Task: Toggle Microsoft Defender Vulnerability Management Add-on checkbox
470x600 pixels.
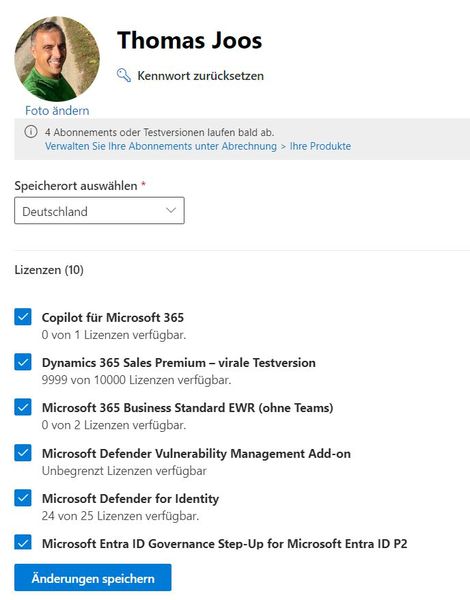Action: tap(23, 453)
